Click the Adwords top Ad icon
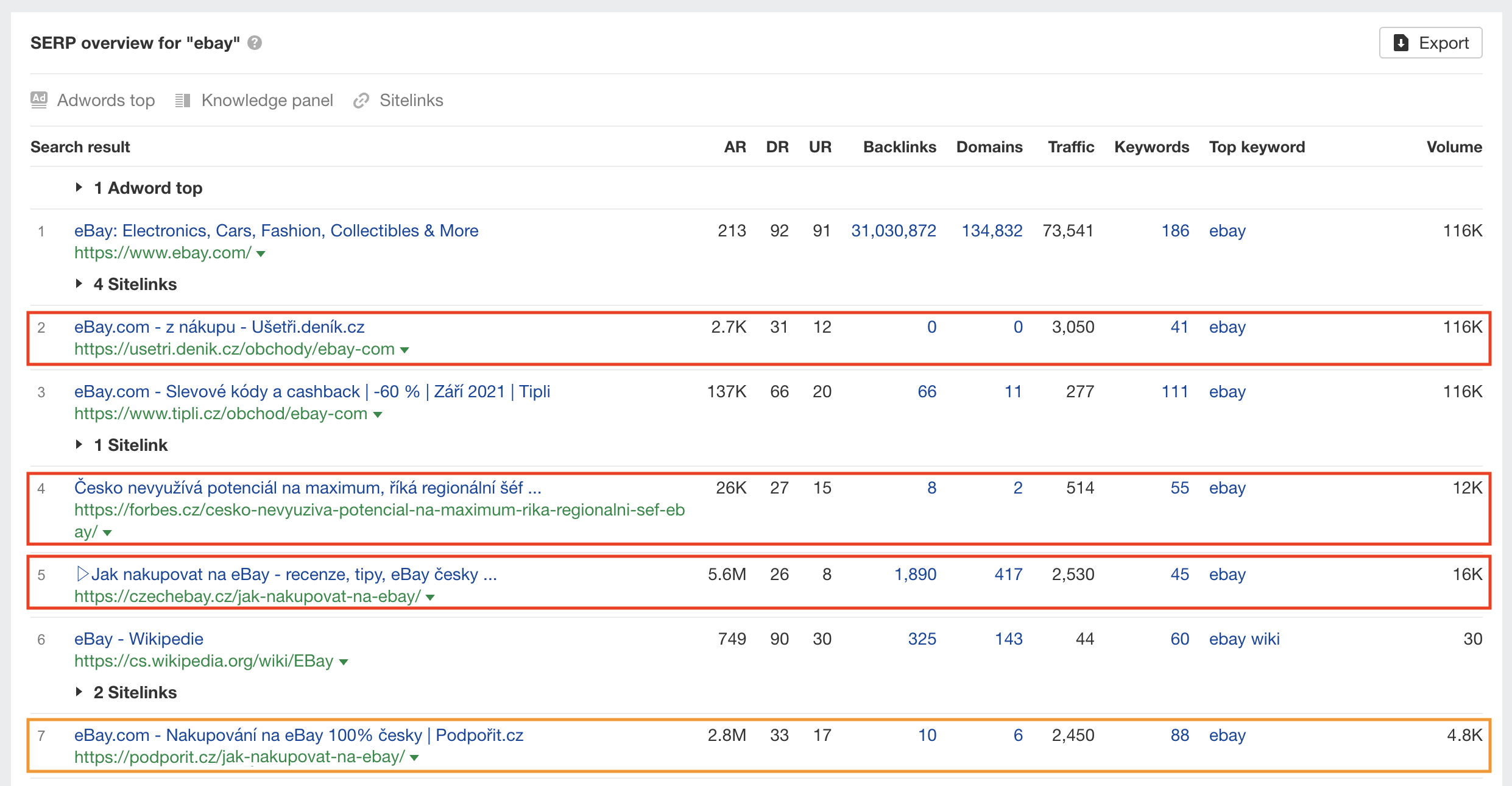Image resolution: width=1512 pixels, height=786 pixels. pyautogui.click(x=39, y=100)
